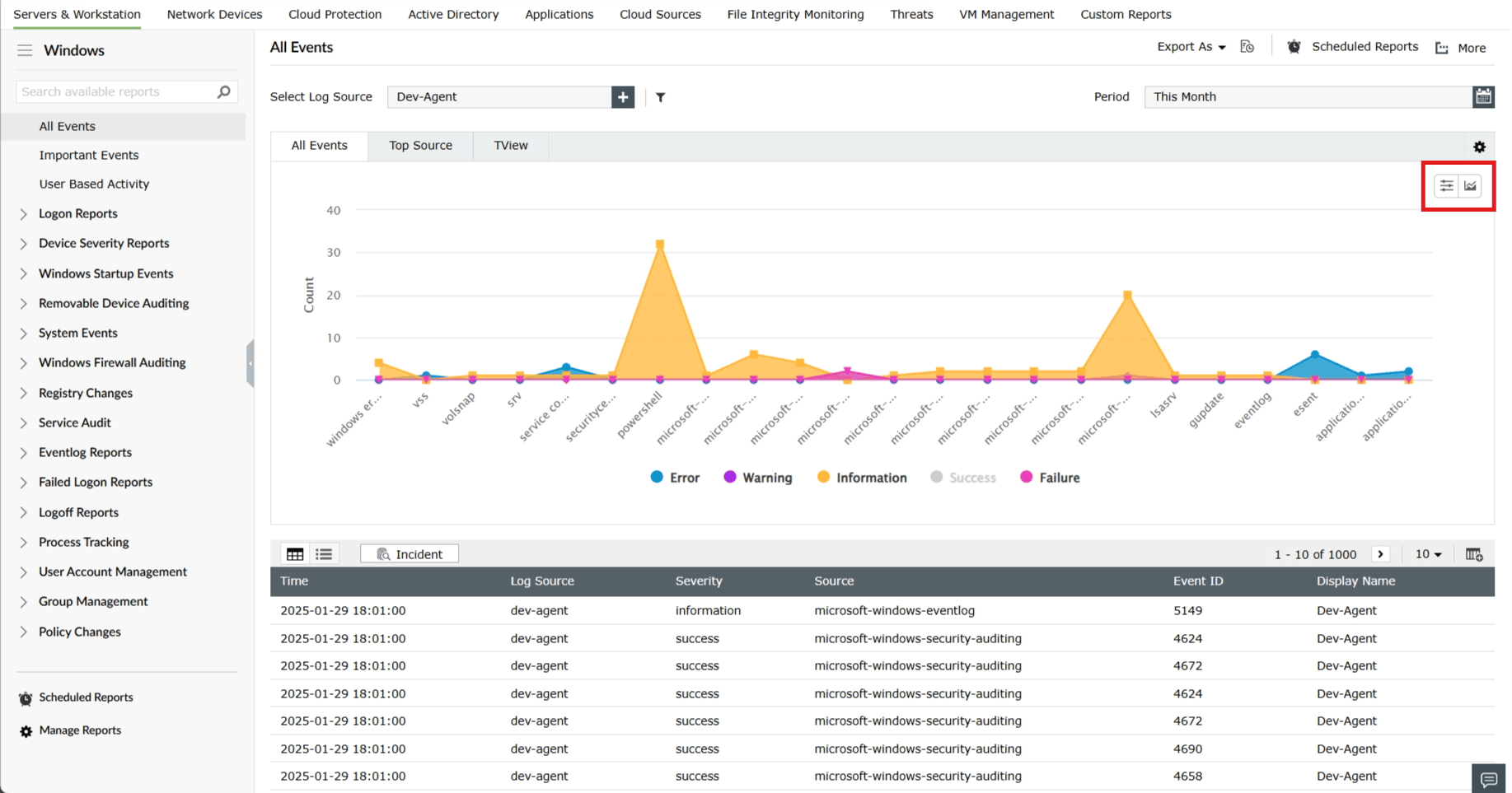The width and height of the screenshot is (1512, 793).
Task: Open the report builder icon next to Export As
Action: tap(1247, 47)
